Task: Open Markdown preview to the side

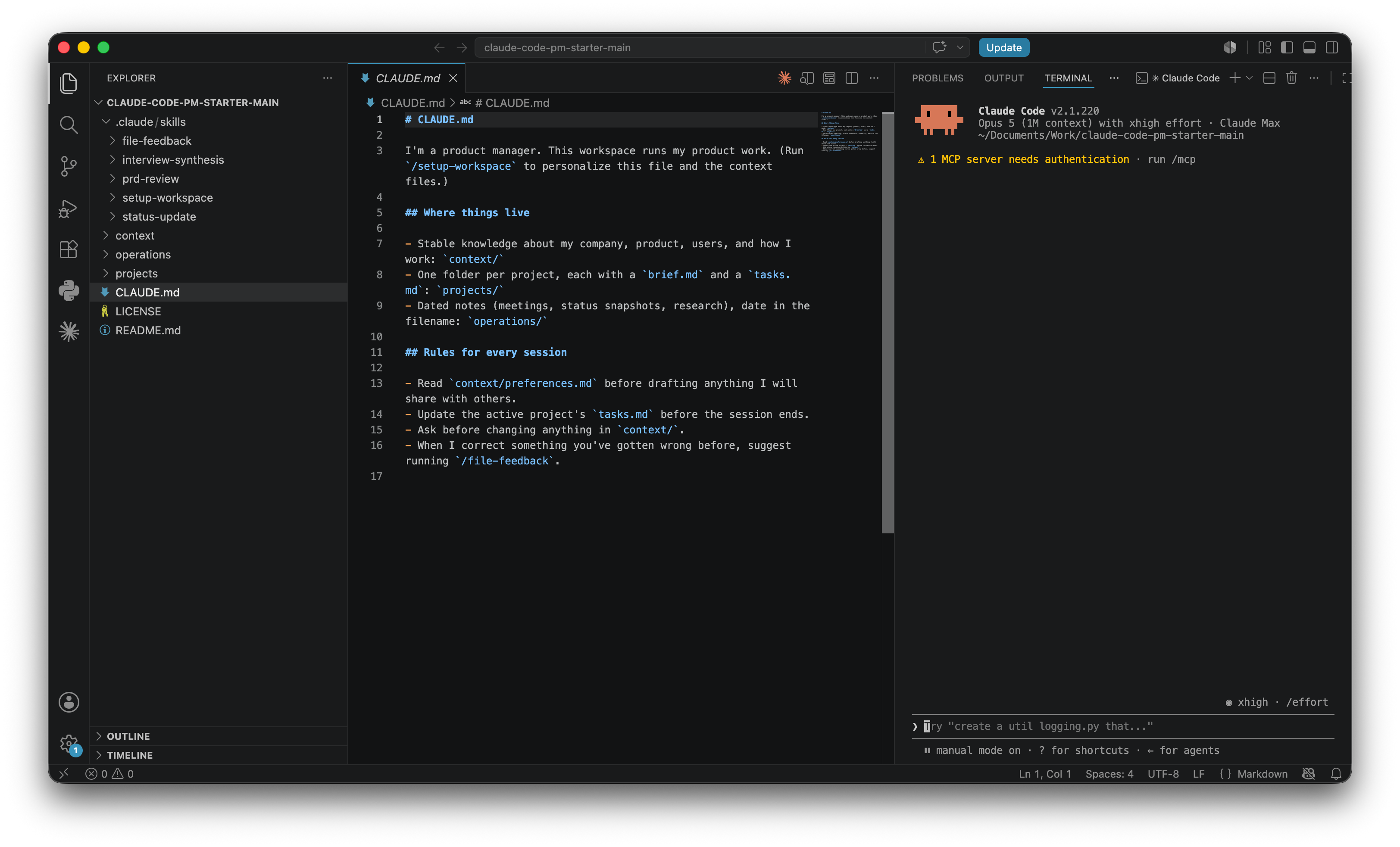Action: point(807,78)
